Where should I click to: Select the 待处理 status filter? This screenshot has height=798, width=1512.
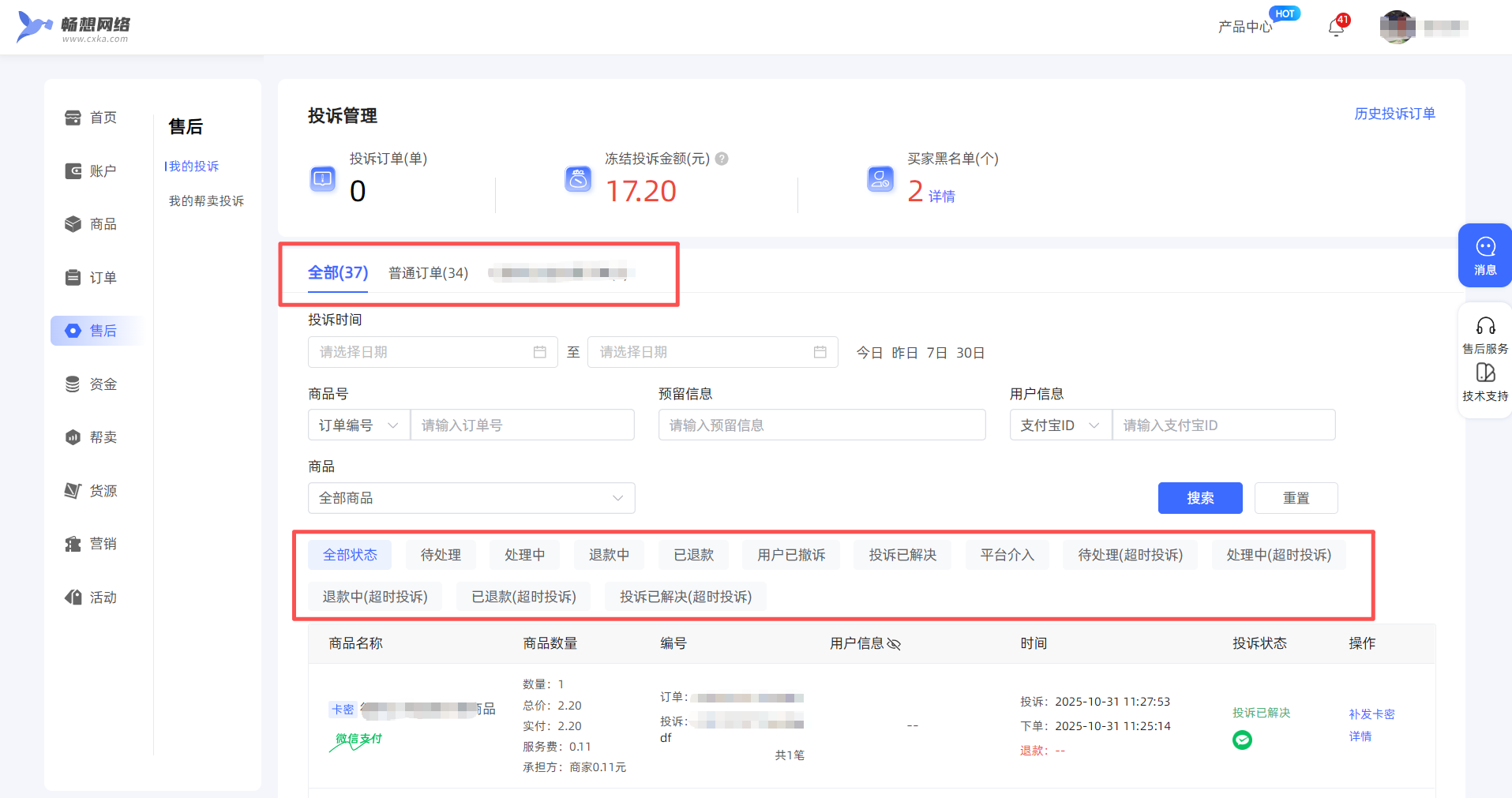click(x=441, y=555)
